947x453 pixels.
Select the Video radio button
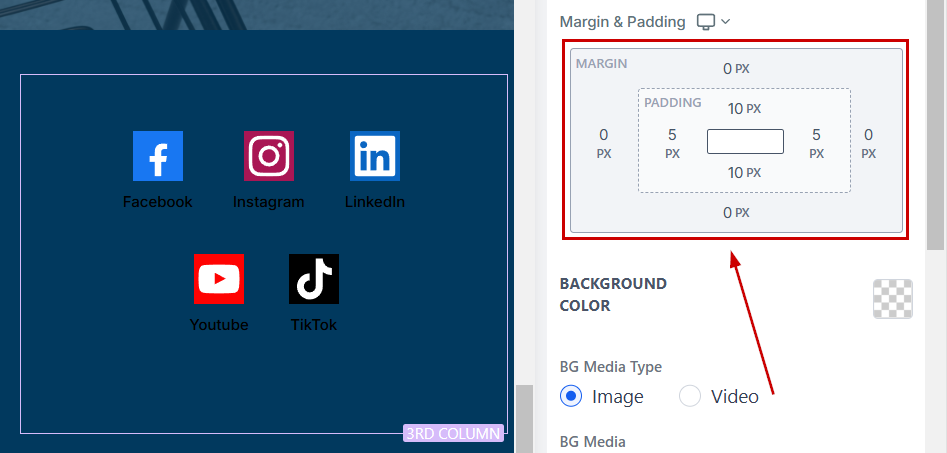(690, 396)
